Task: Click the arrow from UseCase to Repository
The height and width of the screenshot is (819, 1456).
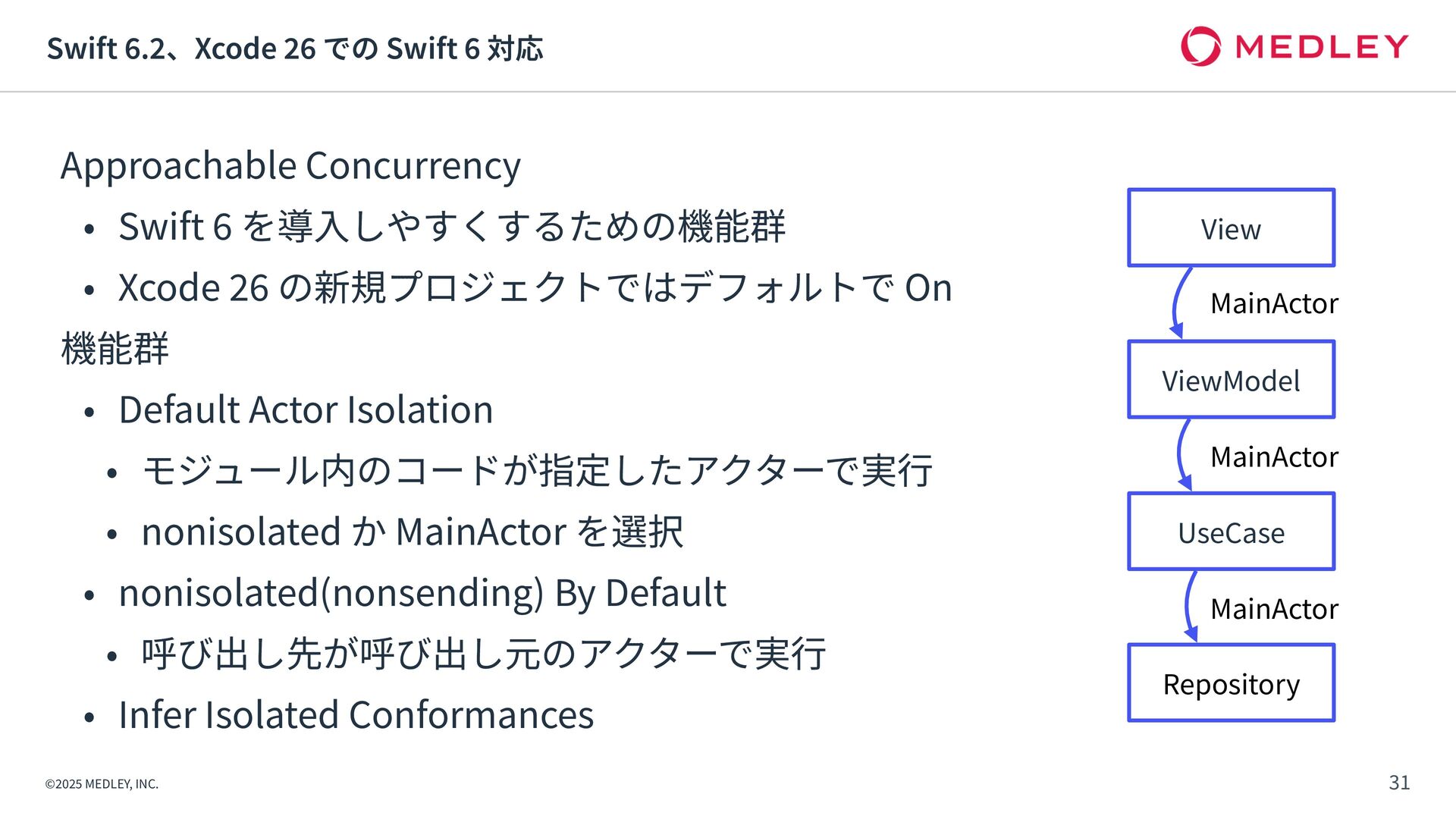Action: coord(1190,606)
